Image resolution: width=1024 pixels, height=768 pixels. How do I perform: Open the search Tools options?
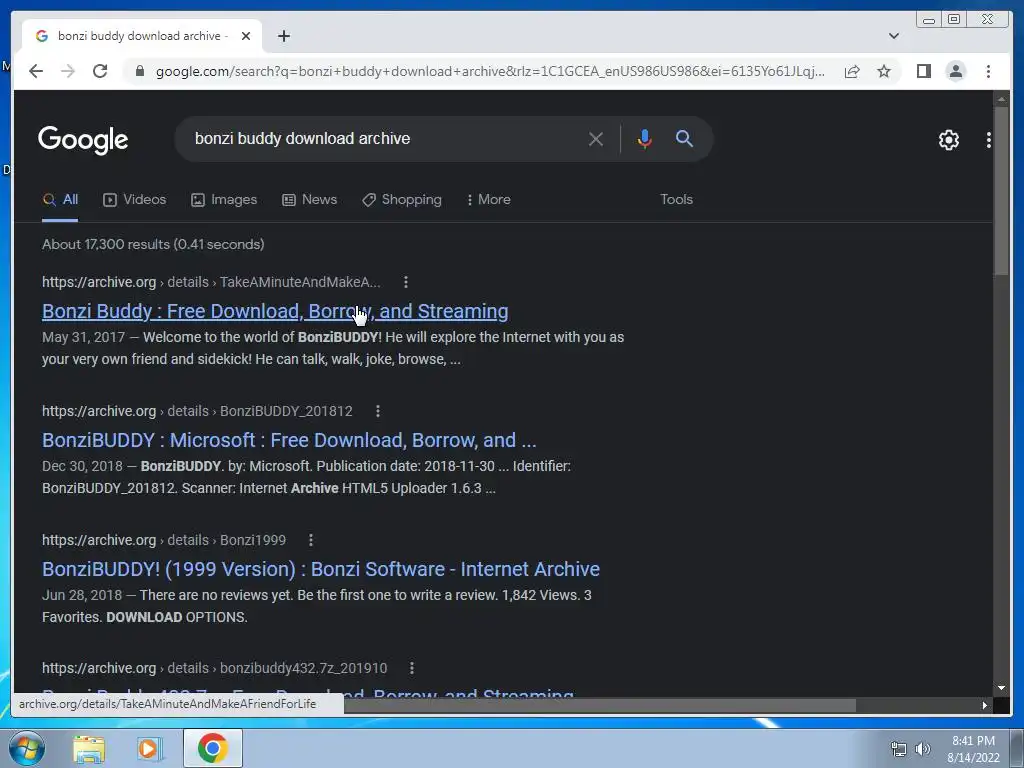click(676, 200)
